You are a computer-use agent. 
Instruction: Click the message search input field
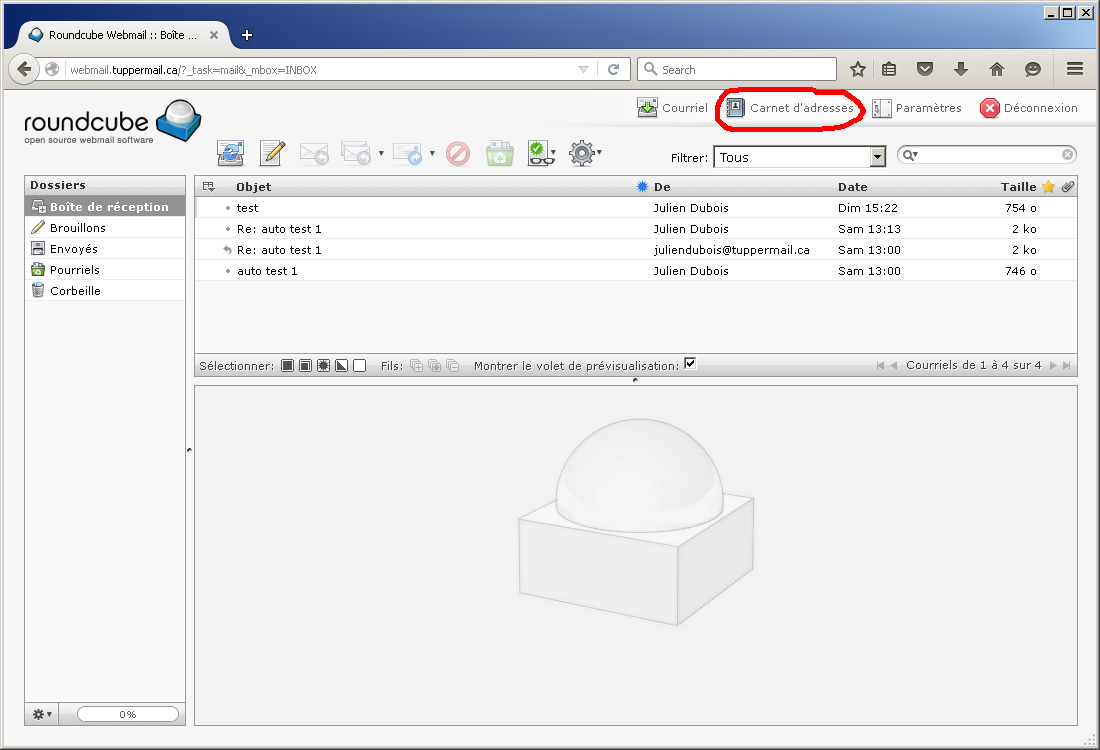click(x=988, y=155)
